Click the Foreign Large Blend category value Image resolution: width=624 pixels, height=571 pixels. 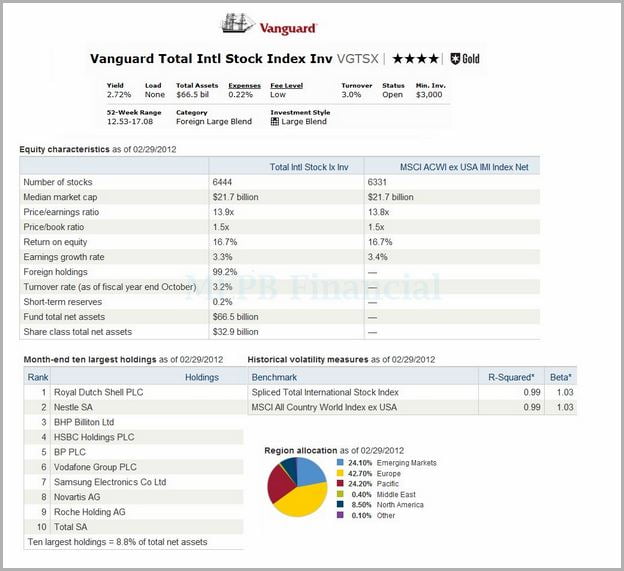point(214,122)
